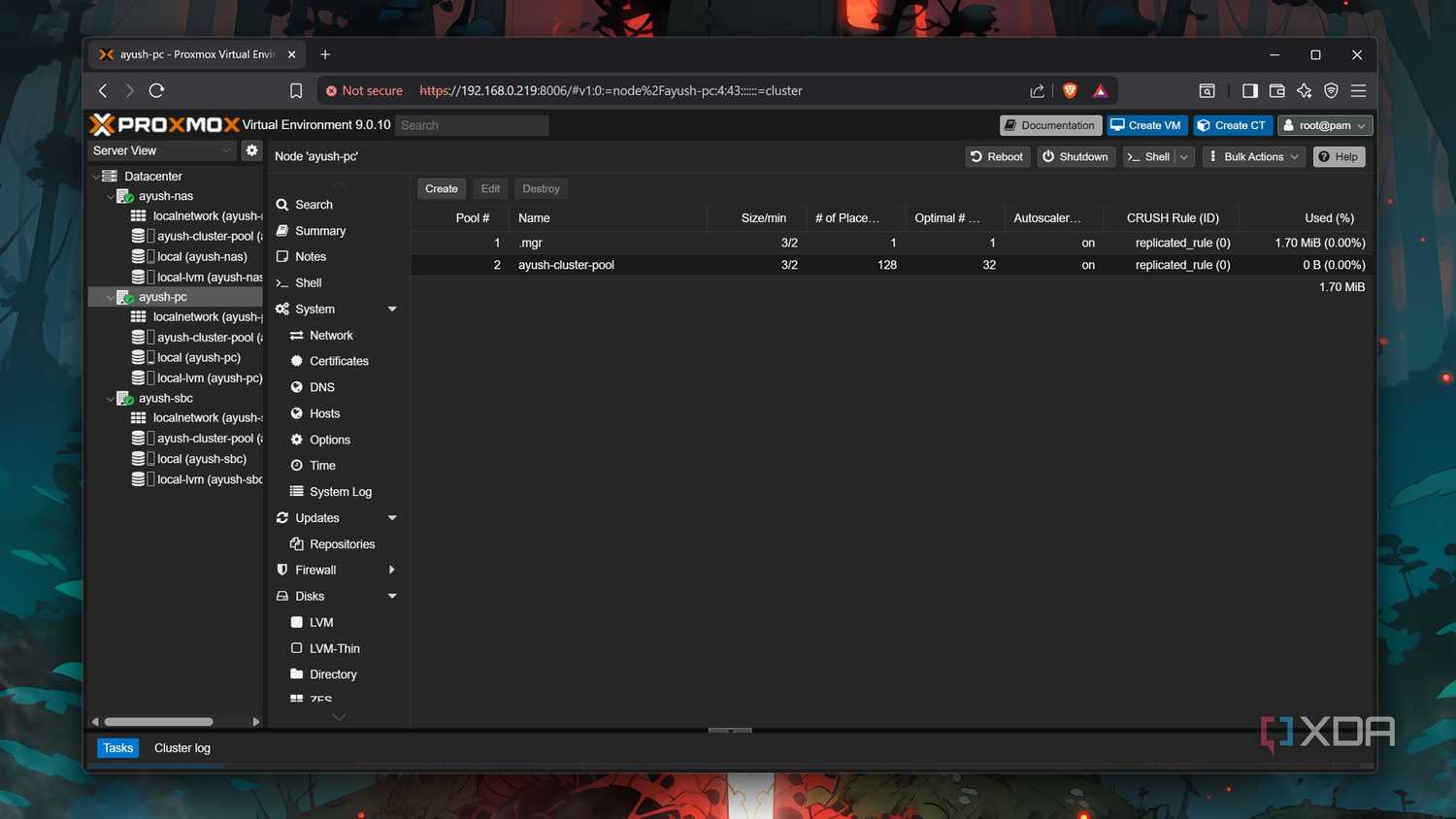Click the browser back arrow

[103, 90]
